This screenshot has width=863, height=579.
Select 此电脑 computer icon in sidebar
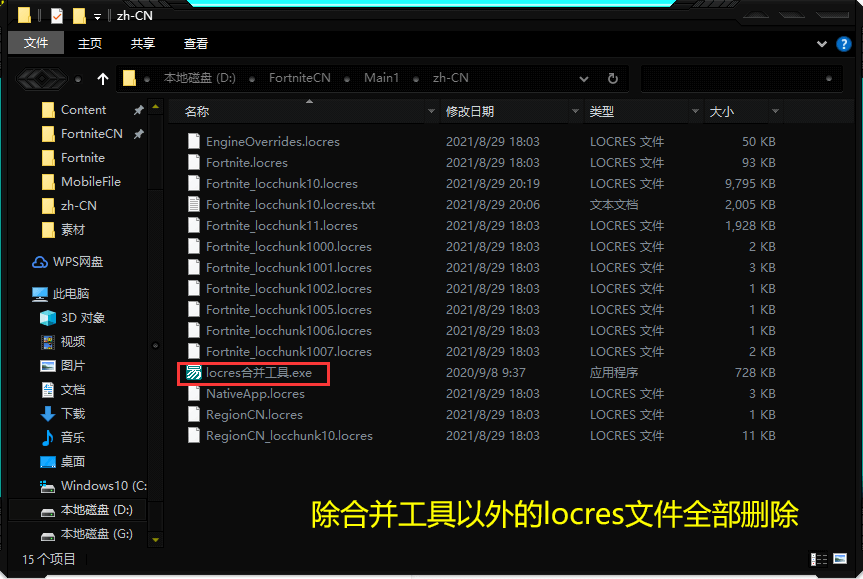pyautogui.click(x=40, y=294)
